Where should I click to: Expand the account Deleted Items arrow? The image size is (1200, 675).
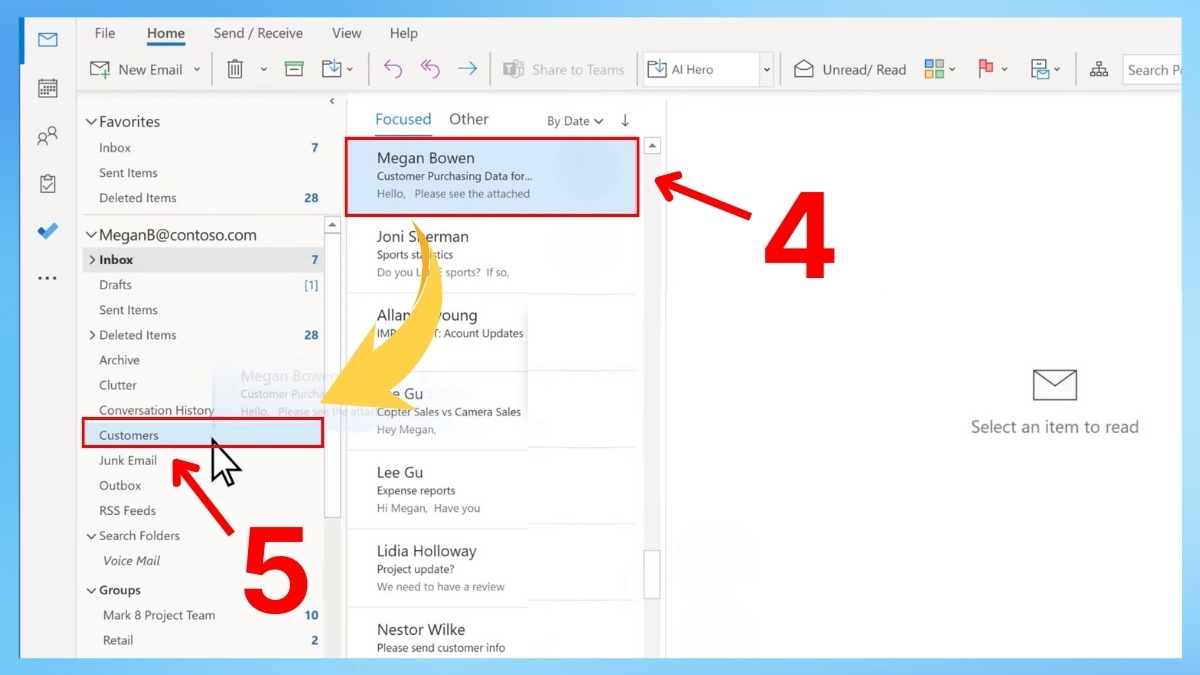(x=92, y=335)
